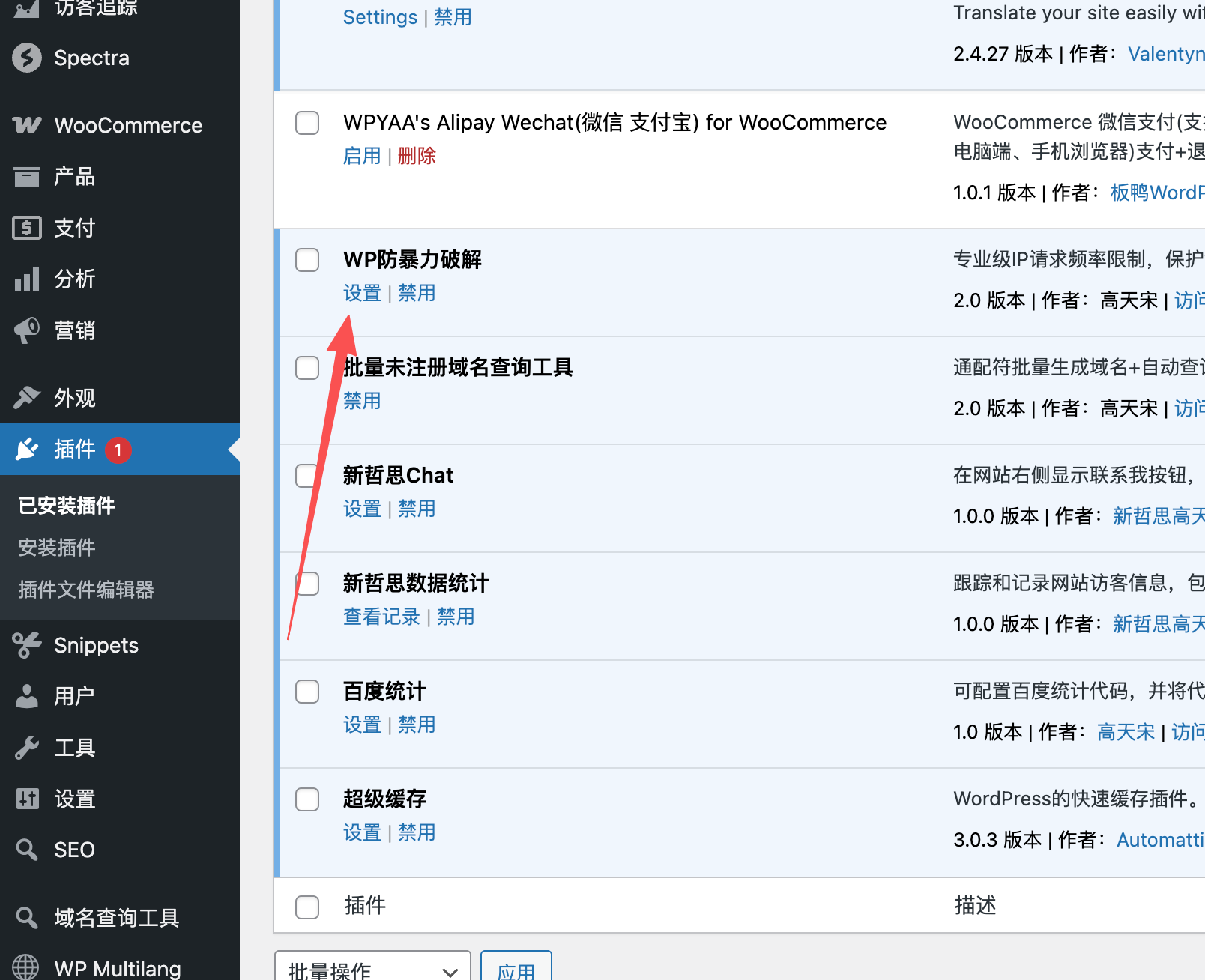Click the Spectra logo icon in sidebar

pos(27,58)
